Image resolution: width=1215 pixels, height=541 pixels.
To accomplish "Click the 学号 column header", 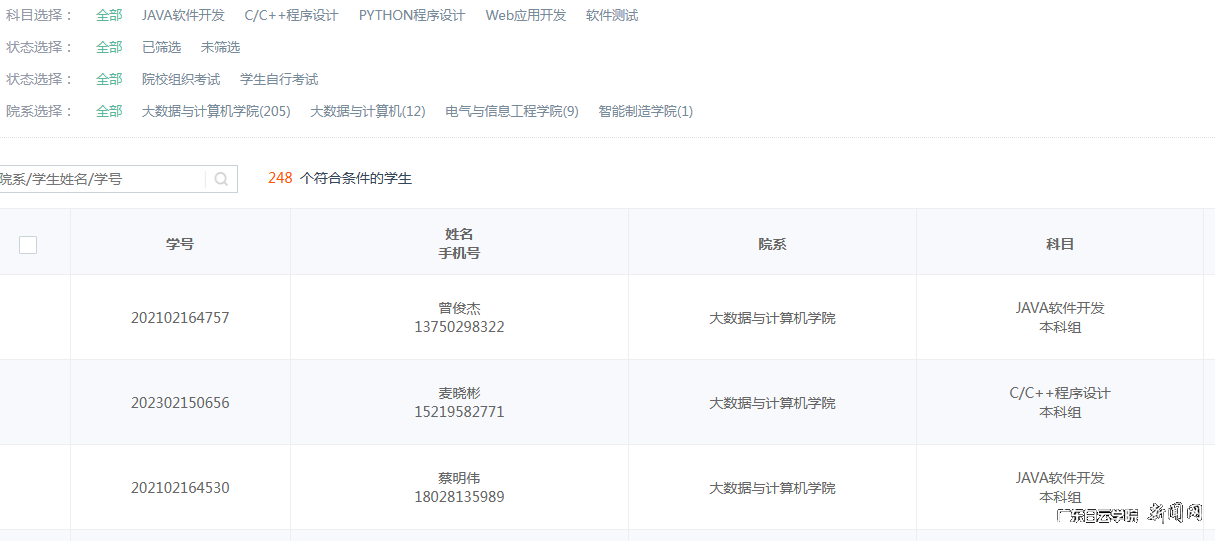I will click(x=180, y=244).
